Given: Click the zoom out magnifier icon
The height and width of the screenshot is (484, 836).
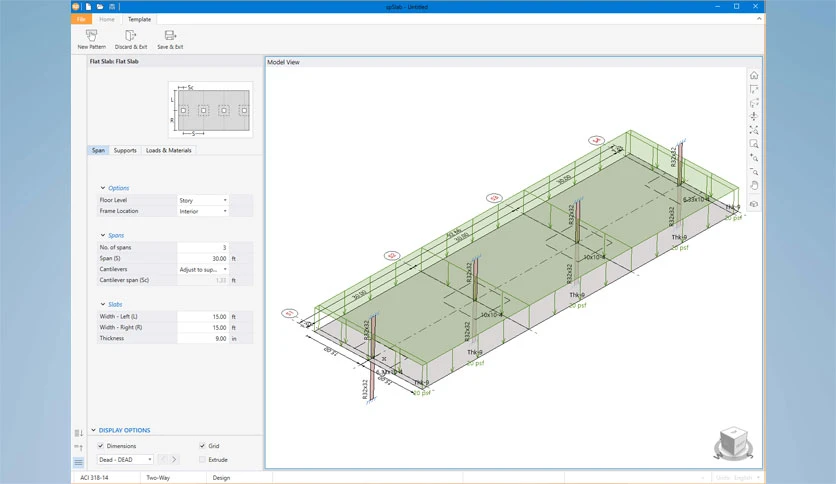Looking at the screenshot, I should (x=754, y=172).
